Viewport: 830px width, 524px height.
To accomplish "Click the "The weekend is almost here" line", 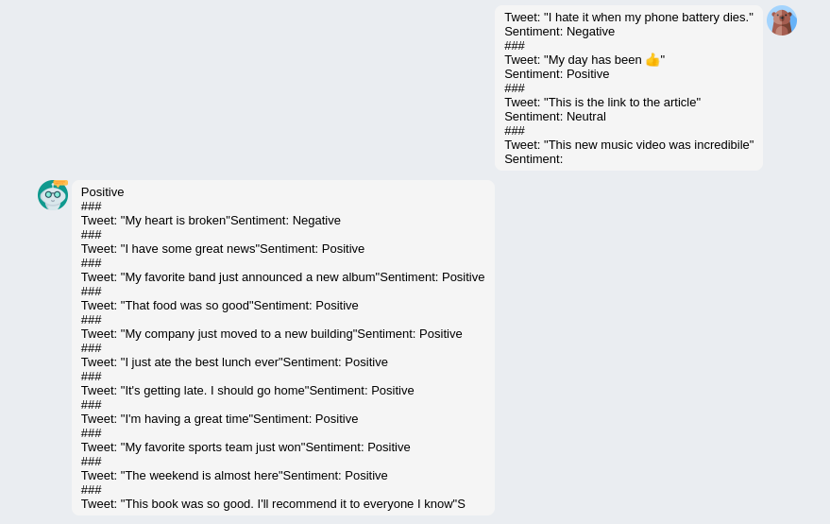I will point(234,476).
